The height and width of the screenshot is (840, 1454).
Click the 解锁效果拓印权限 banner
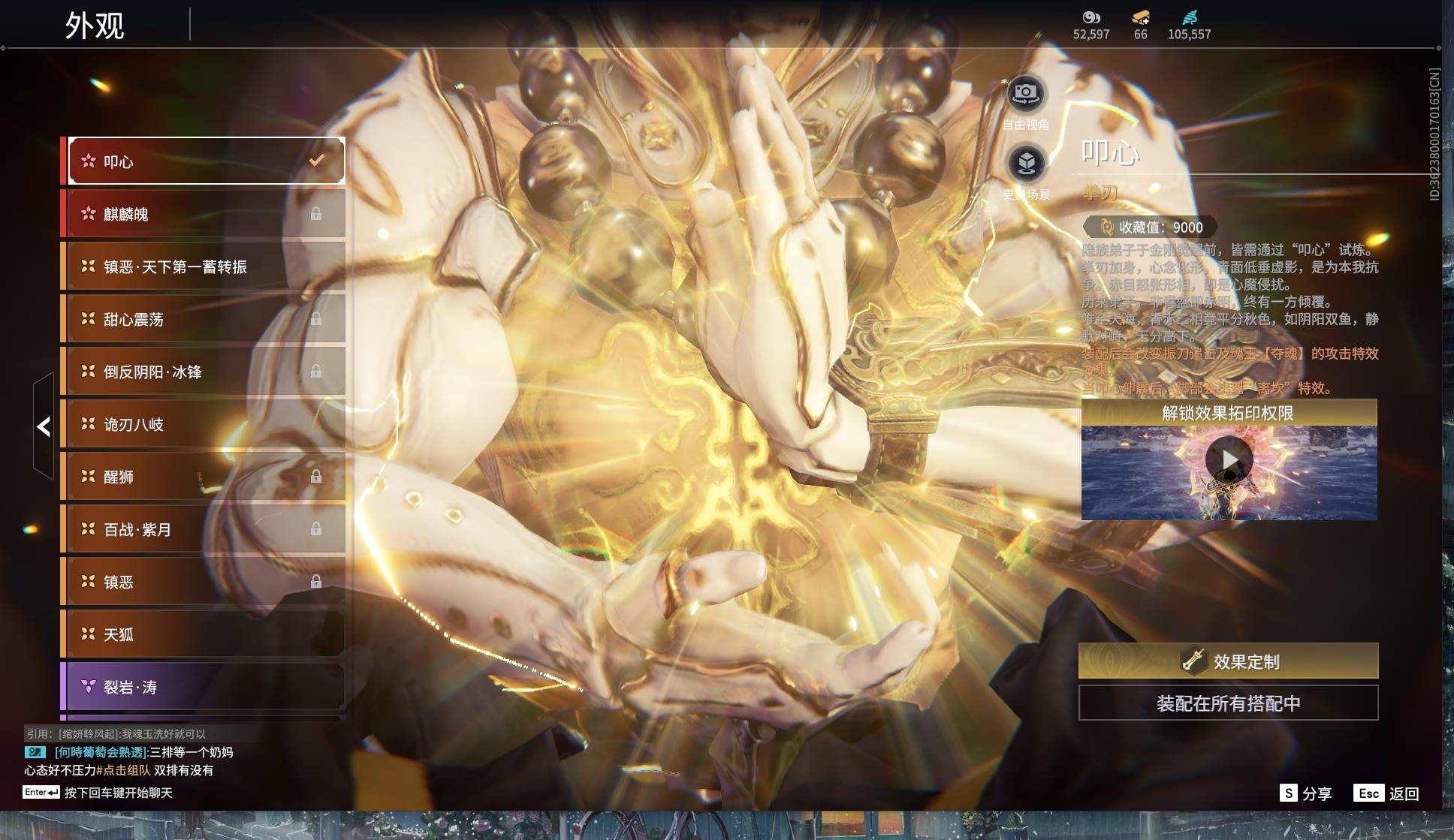click(x=1229, y=413)
